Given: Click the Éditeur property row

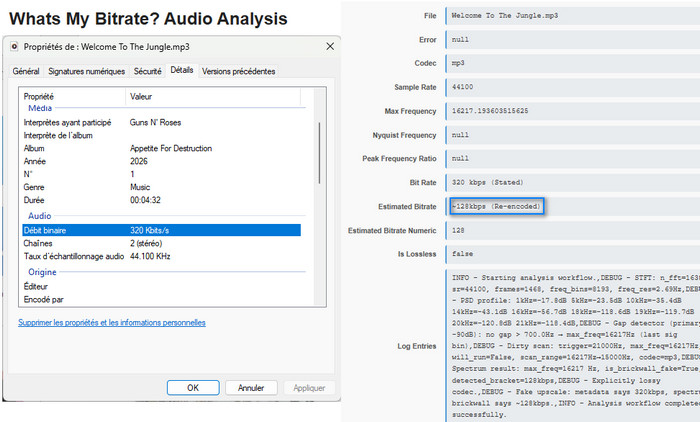Looking at the screenshot, I should point(162,286).
